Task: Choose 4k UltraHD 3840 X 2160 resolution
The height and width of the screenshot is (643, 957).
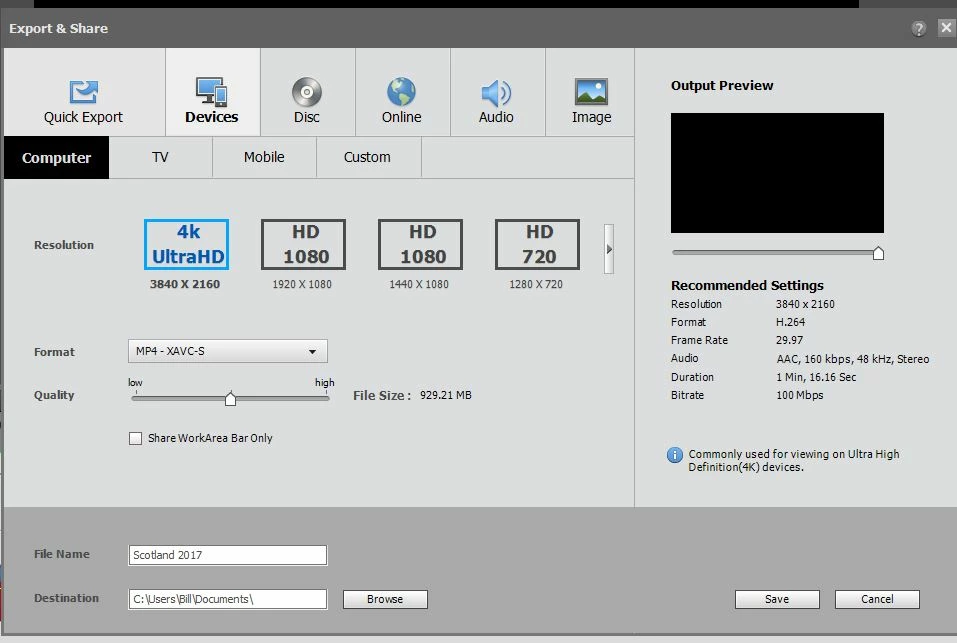Action: 187,245
